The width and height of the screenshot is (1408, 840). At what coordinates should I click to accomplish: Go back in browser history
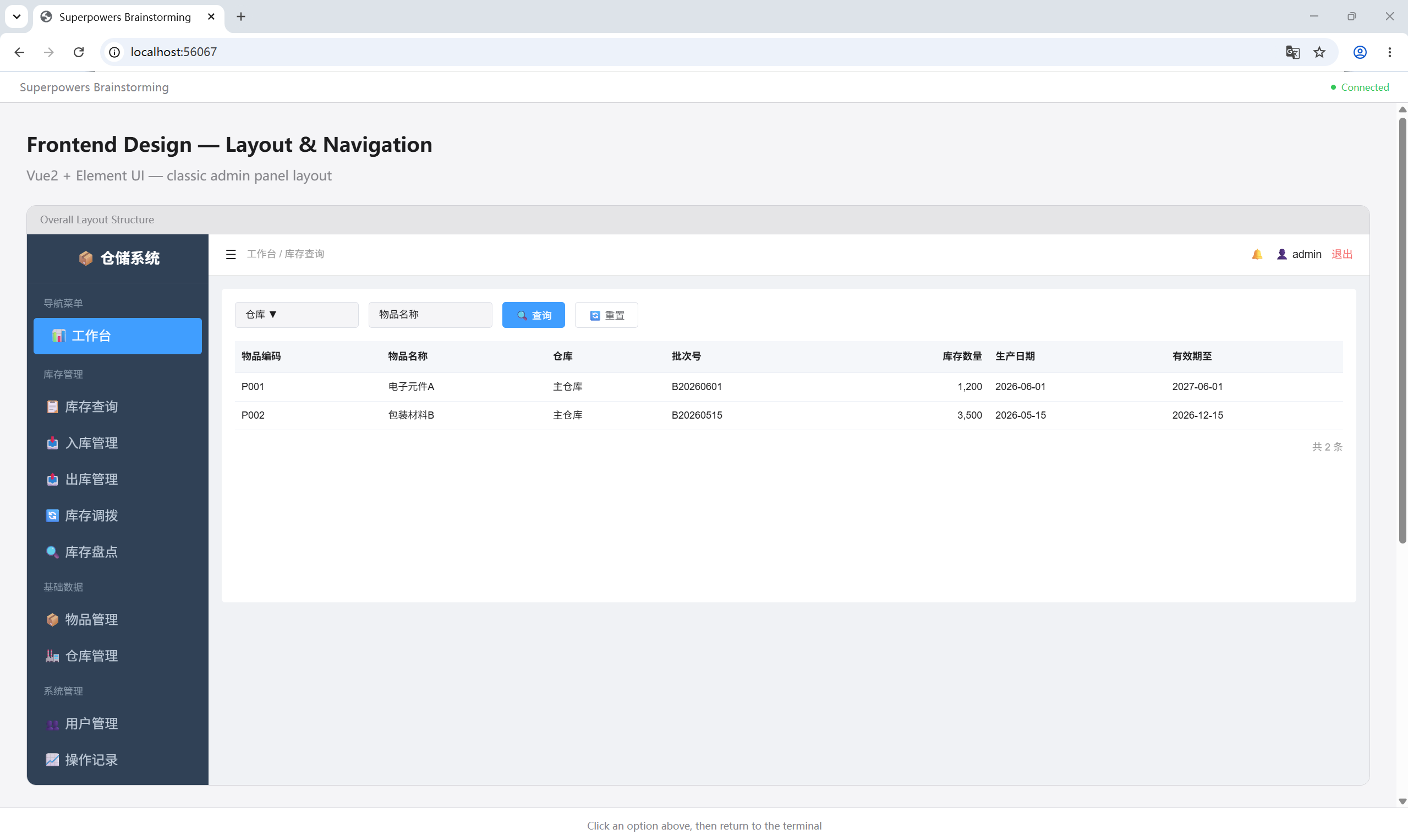click(19, 52)
